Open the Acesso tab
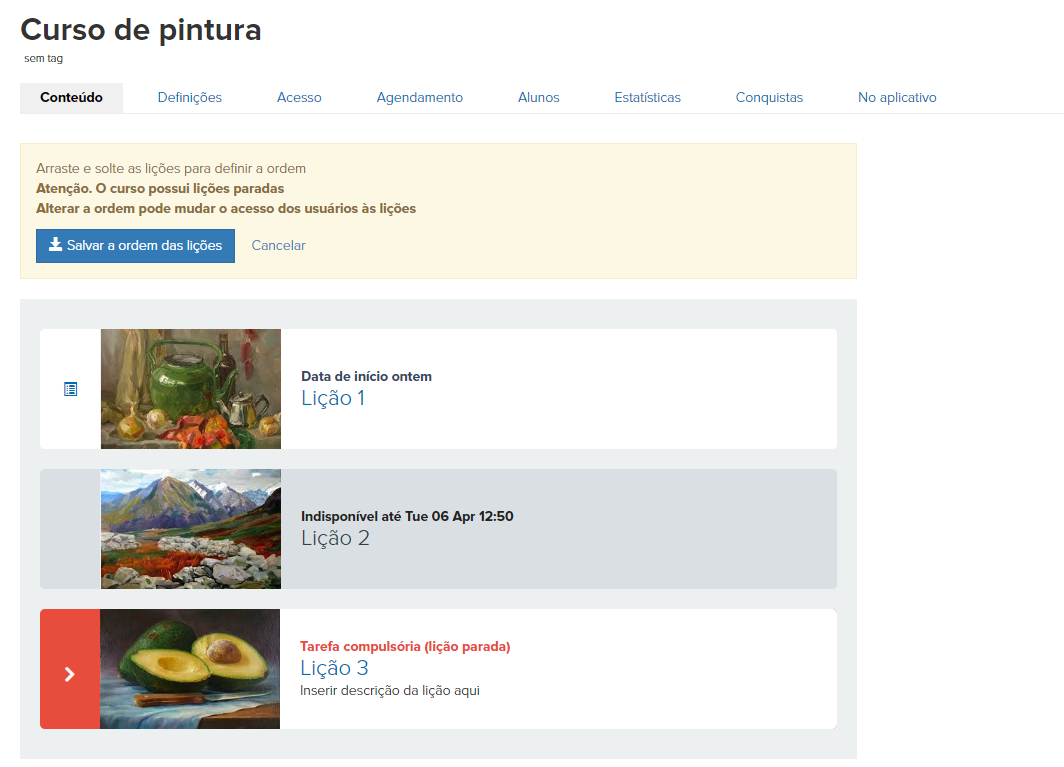The height and width of the screenshot is (767, 1064). 299,98
